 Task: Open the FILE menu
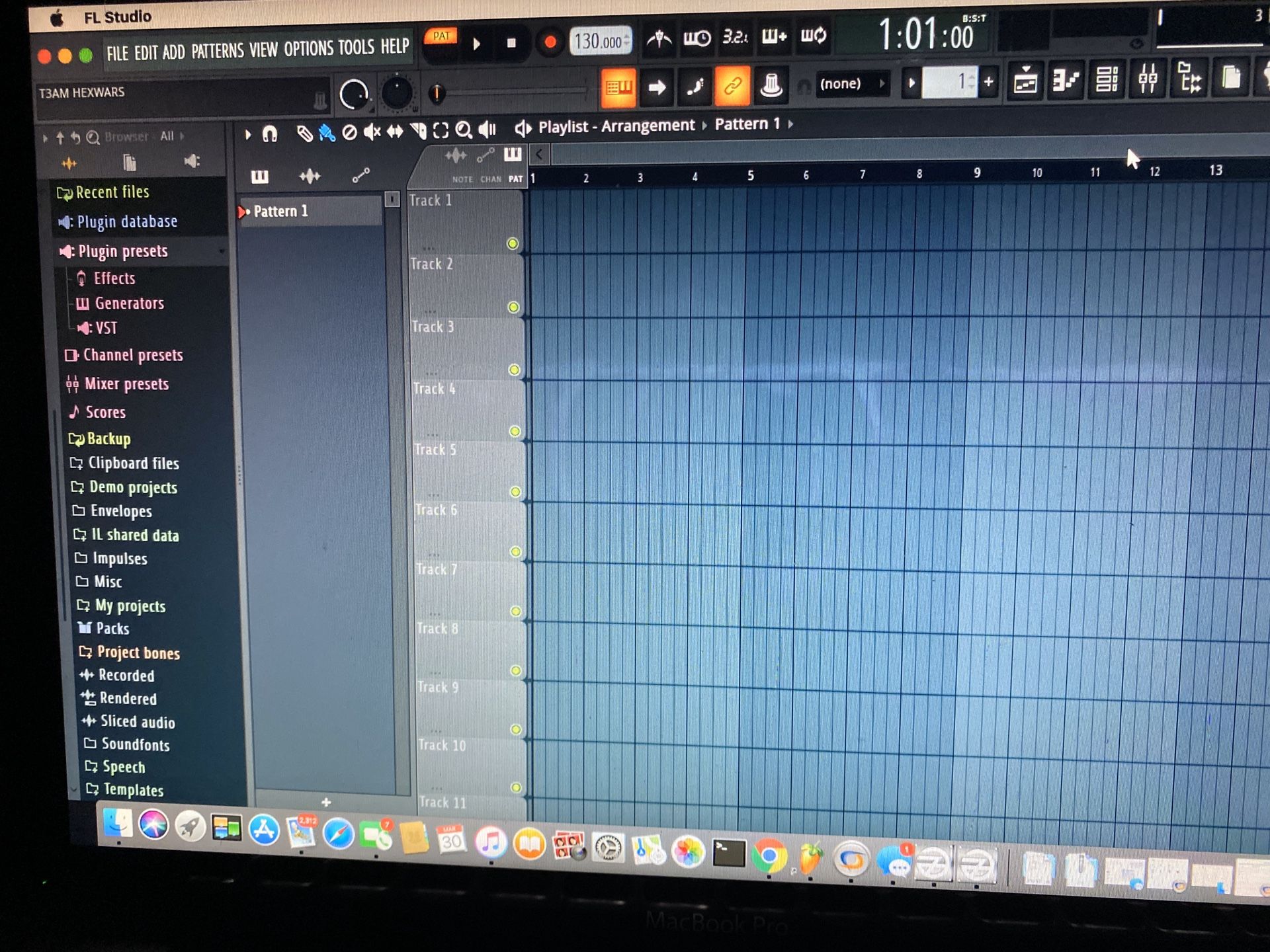pyautogui.click(x=117, y=52)
